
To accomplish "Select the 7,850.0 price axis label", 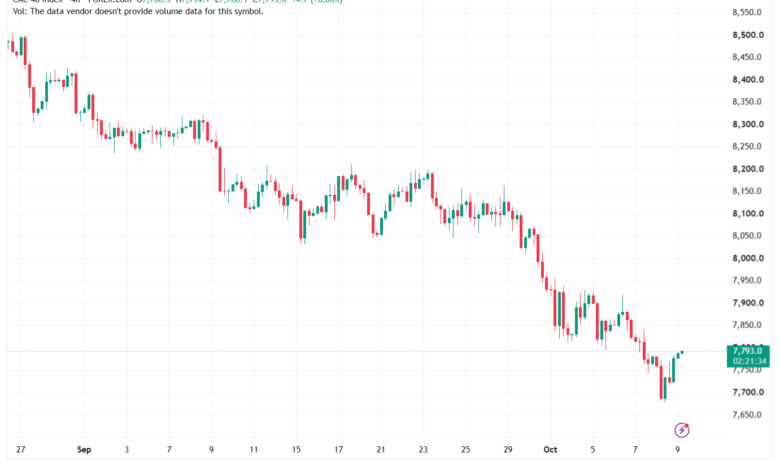I will 747,325.
